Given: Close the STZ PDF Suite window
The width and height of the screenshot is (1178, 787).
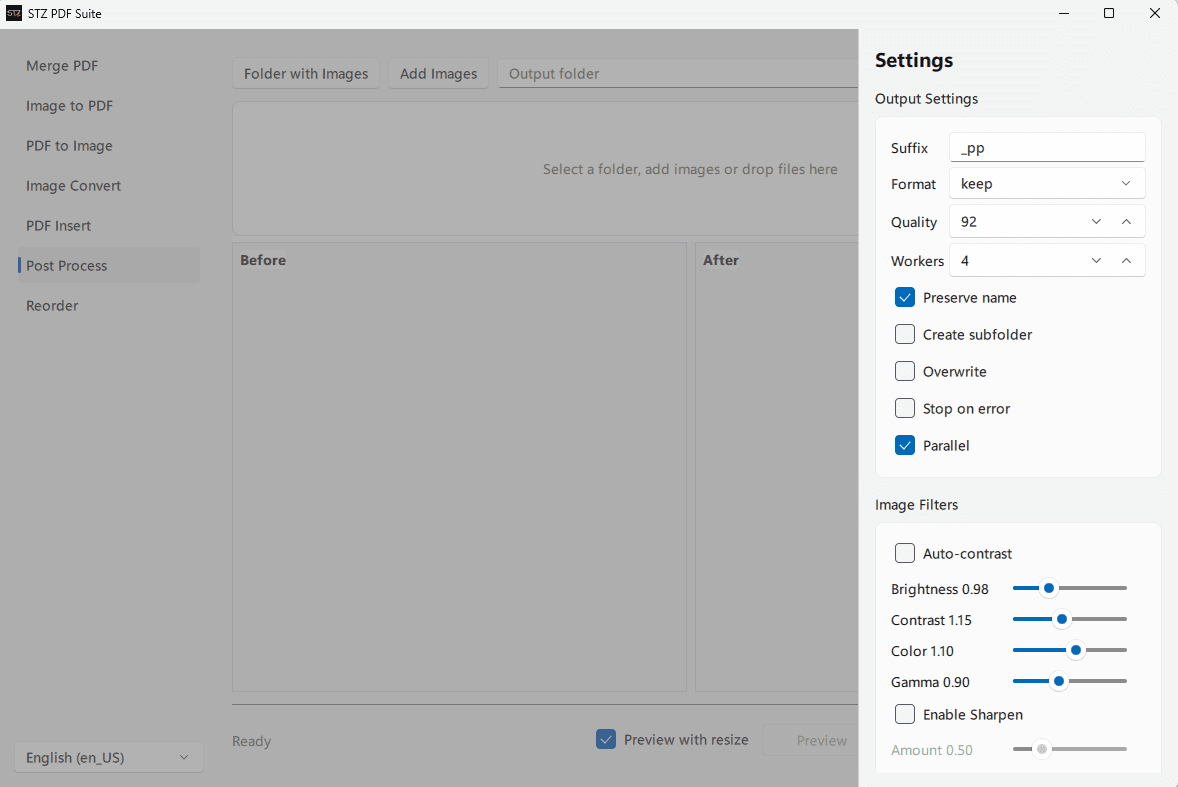Looking at the screenshot, I should [x=1155, y=14].
